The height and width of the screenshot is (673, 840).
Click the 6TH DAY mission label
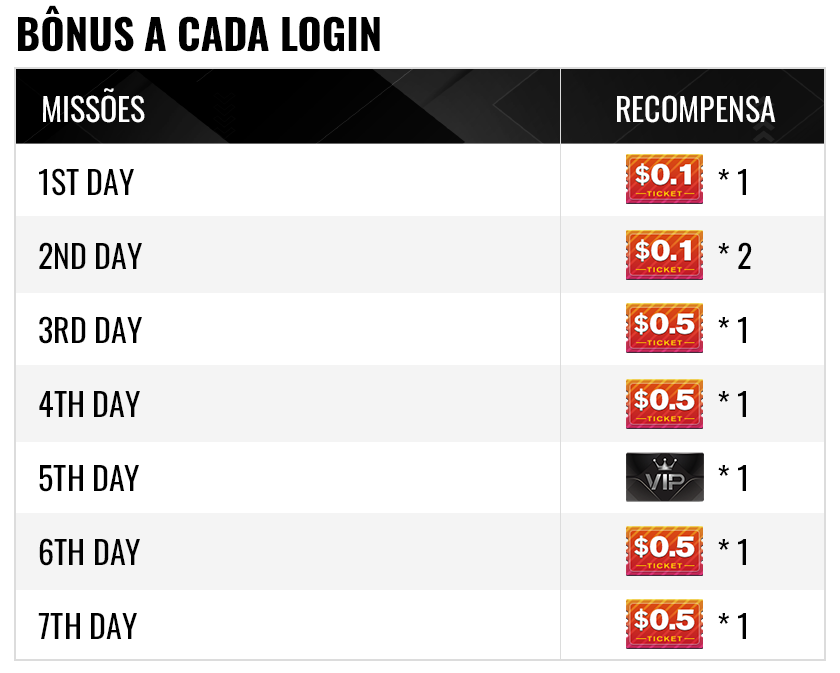click(x=89, y=552)
